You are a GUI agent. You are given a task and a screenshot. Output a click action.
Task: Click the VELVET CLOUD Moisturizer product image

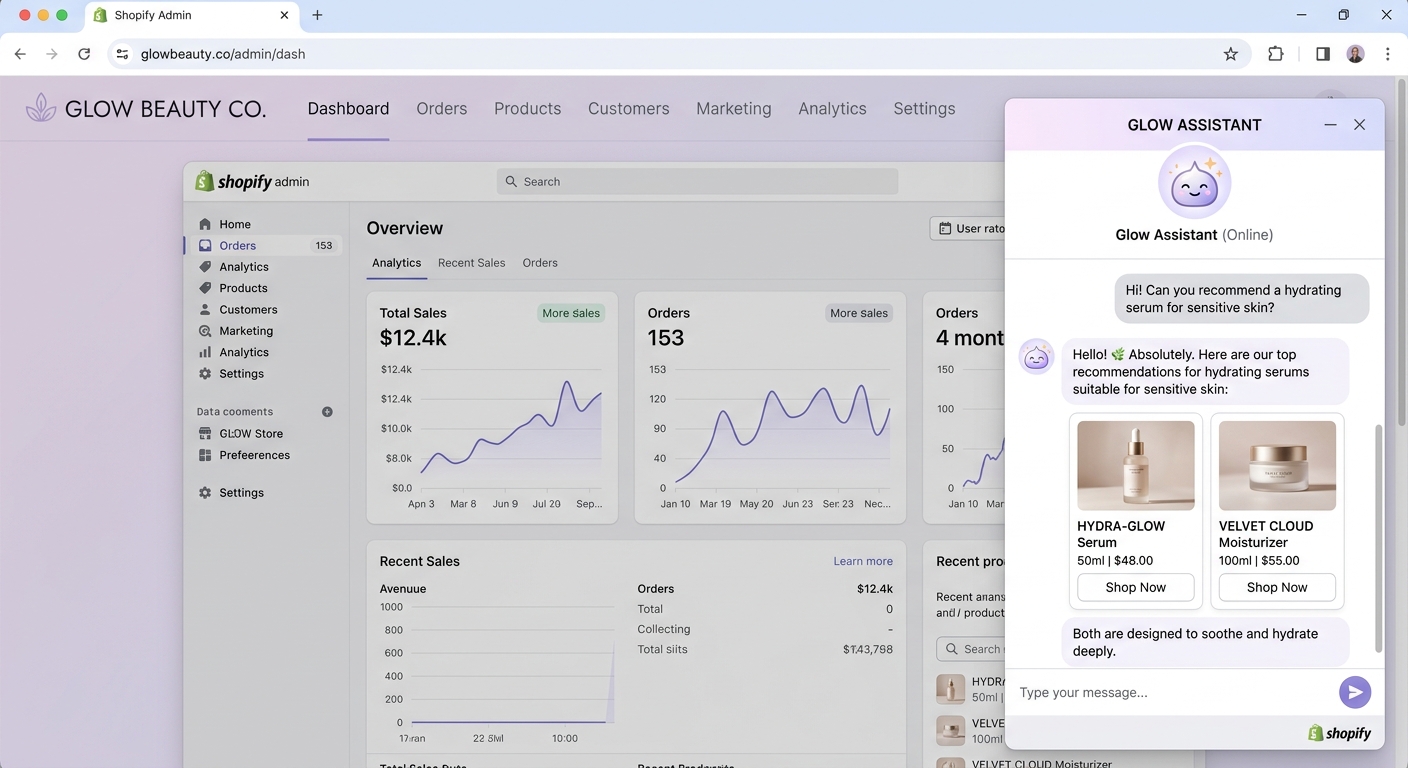[1277, 466]
